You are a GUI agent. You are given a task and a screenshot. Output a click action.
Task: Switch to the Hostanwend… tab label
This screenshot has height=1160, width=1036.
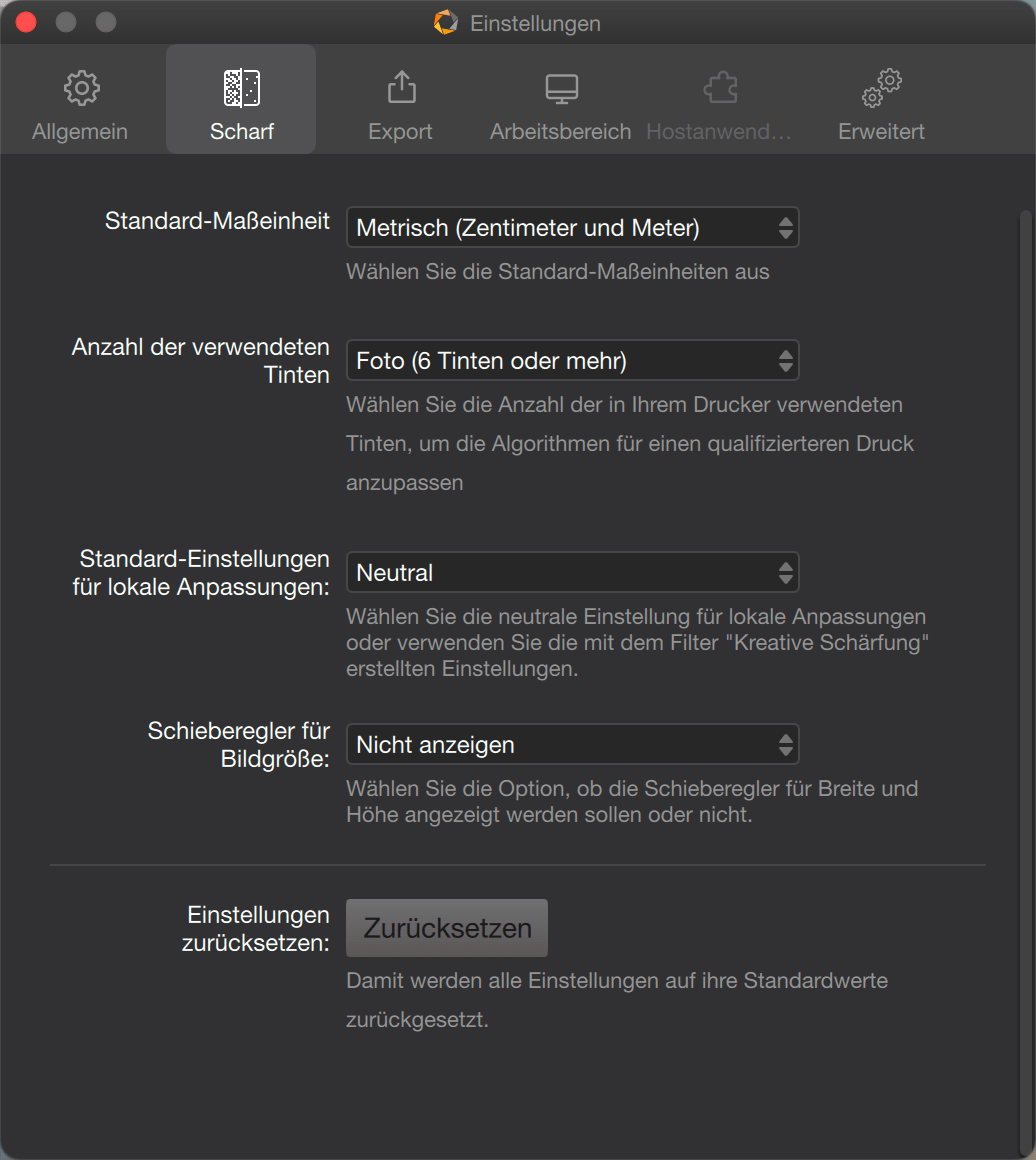(x=719, y=132)
